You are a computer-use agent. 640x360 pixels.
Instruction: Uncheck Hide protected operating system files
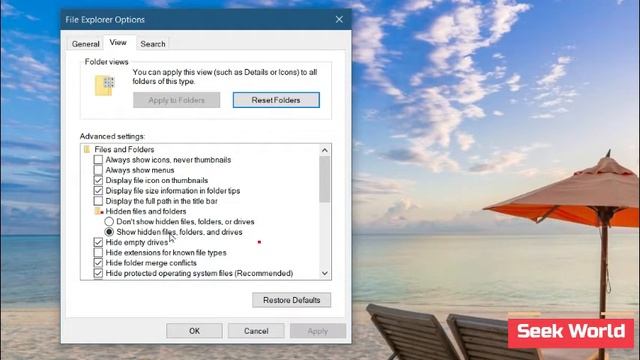tap(98, 273)
